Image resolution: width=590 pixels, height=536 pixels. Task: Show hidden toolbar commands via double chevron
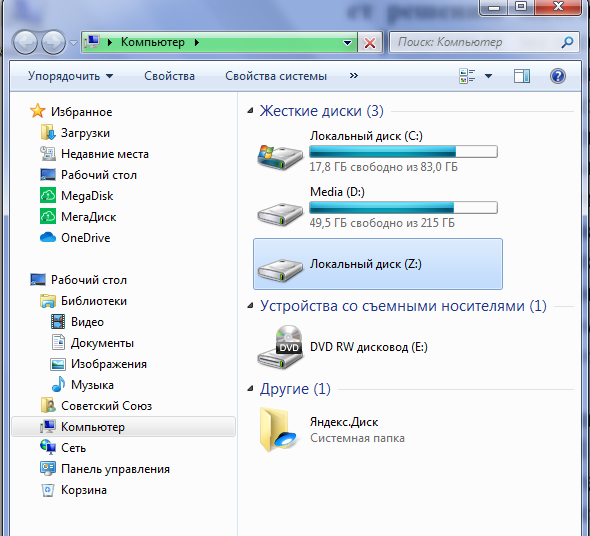click(x=353, y=76)
